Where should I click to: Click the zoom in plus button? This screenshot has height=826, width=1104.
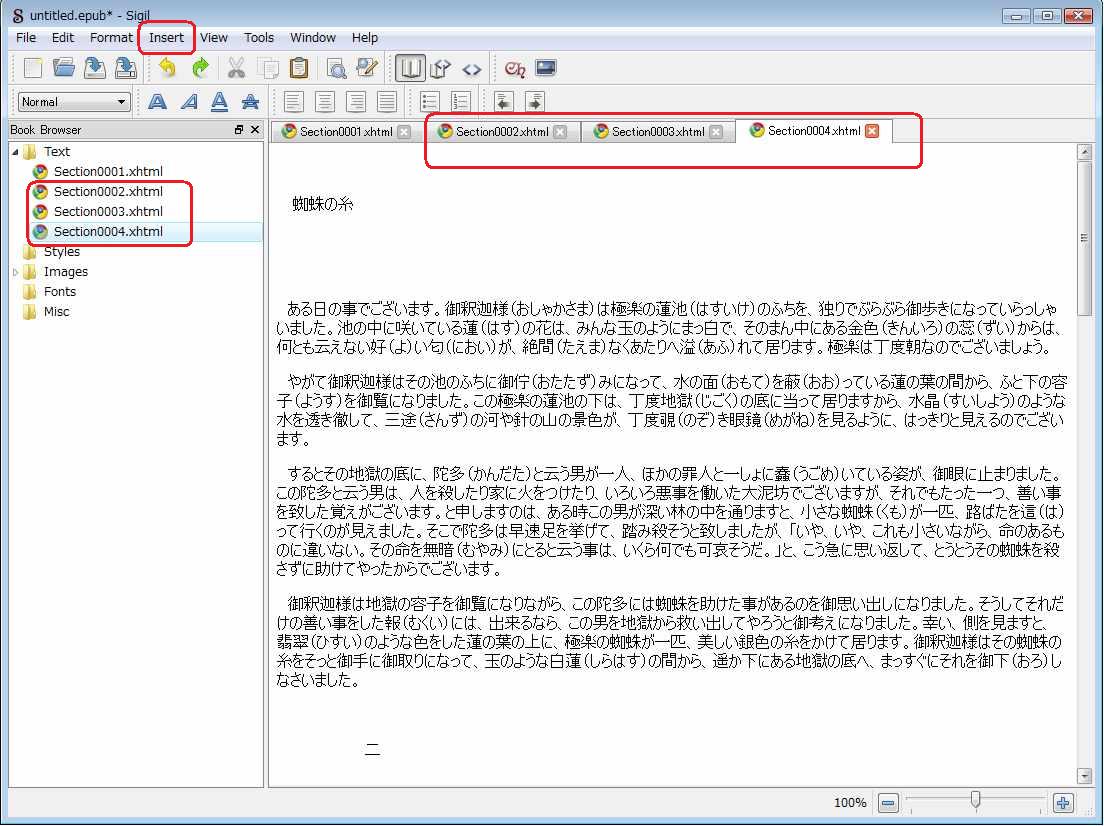(x=1063, y=802)
